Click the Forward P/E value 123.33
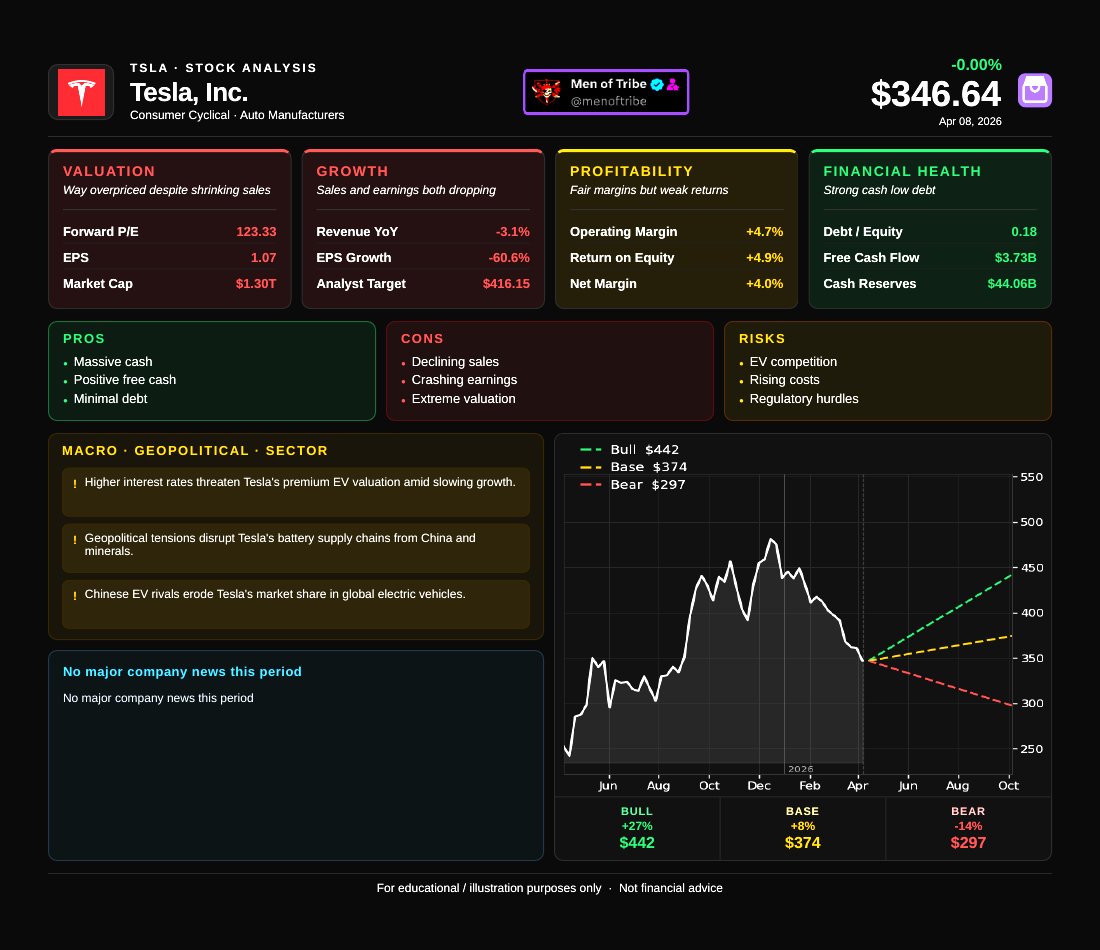This screenshot has width=1100, height=950. click(256, 232)
